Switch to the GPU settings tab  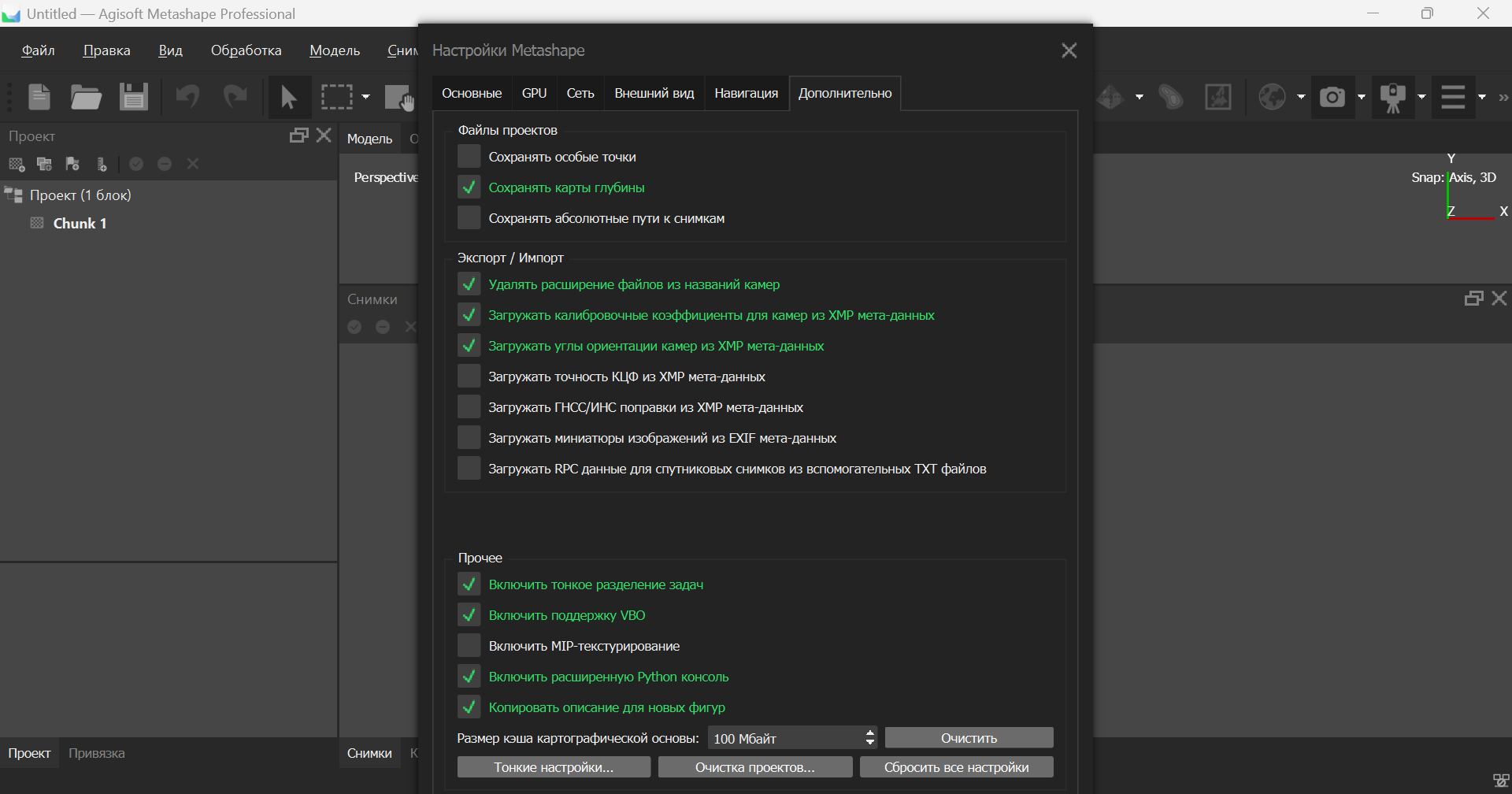click(x=534, y=93)
